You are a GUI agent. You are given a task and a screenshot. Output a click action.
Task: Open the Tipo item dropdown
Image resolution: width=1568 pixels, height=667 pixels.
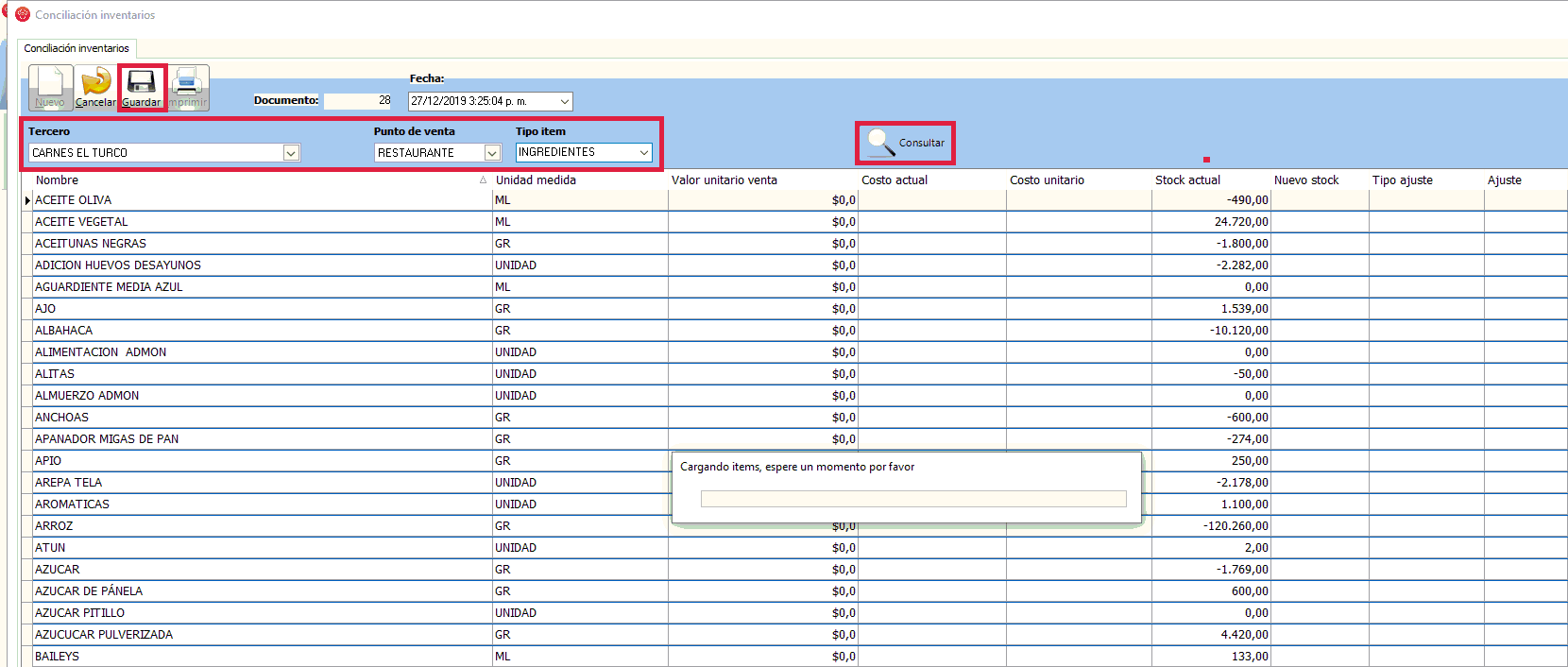644,152
